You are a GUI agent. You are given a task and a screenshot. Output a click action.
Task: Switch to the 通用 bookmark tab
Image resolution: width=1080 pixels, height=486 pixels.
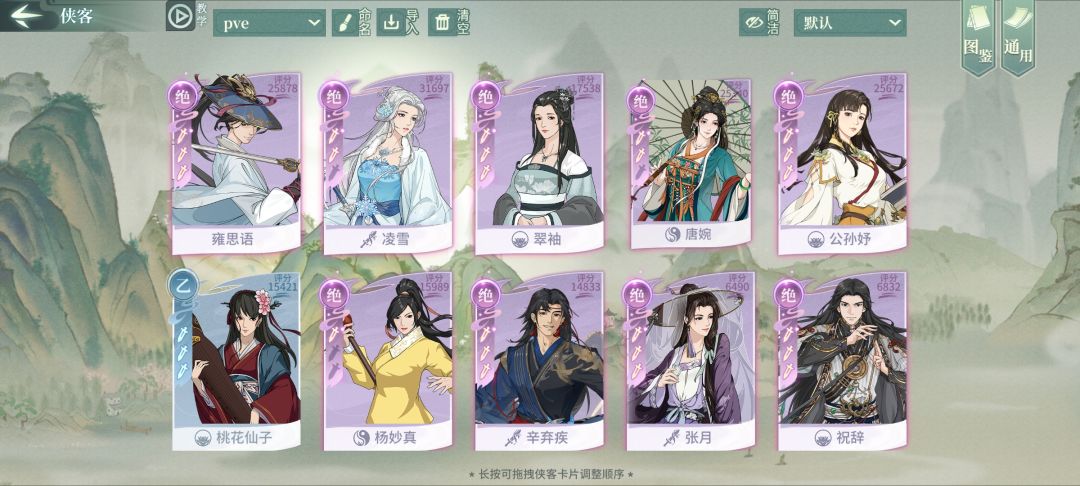click(x=1017, y=36)
